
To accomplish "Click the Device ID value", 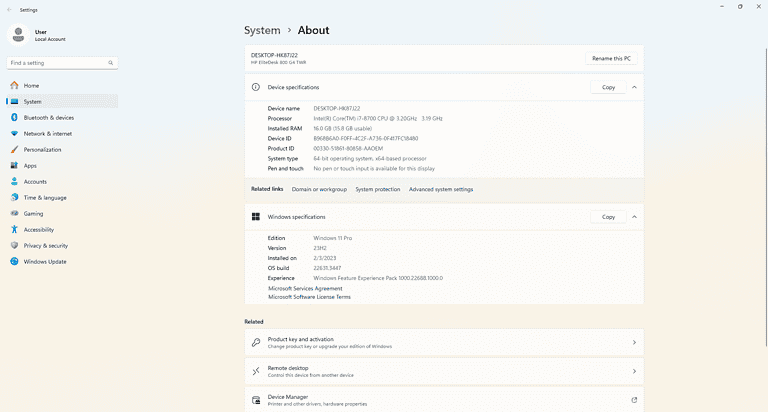I will pyautogui.click(x=366, y=139).
